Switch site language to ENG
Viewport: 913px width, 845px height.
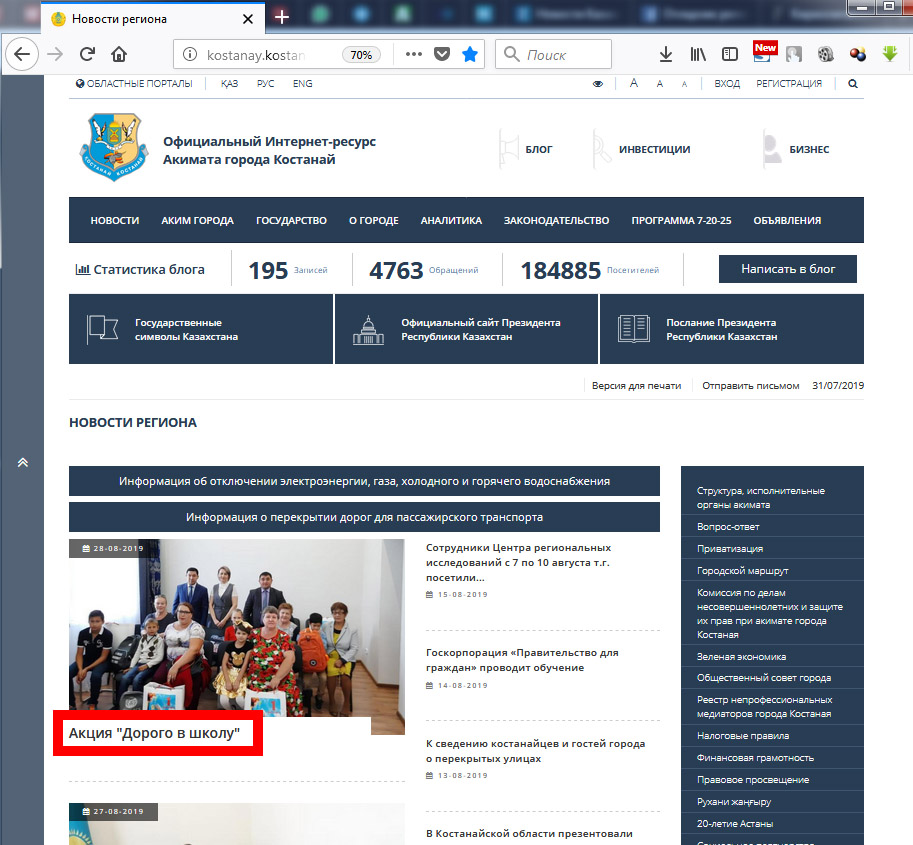(303, 84)
